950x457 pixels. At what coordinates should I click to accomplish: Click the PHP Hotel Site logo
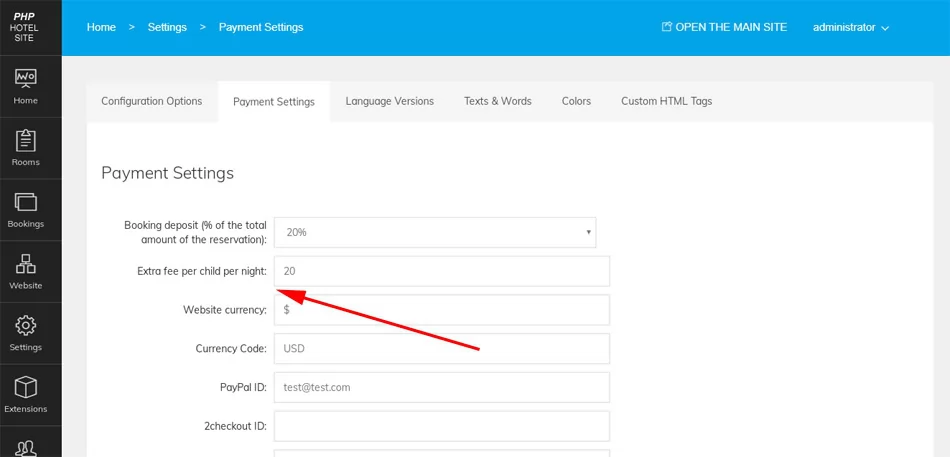click(24, 27)
